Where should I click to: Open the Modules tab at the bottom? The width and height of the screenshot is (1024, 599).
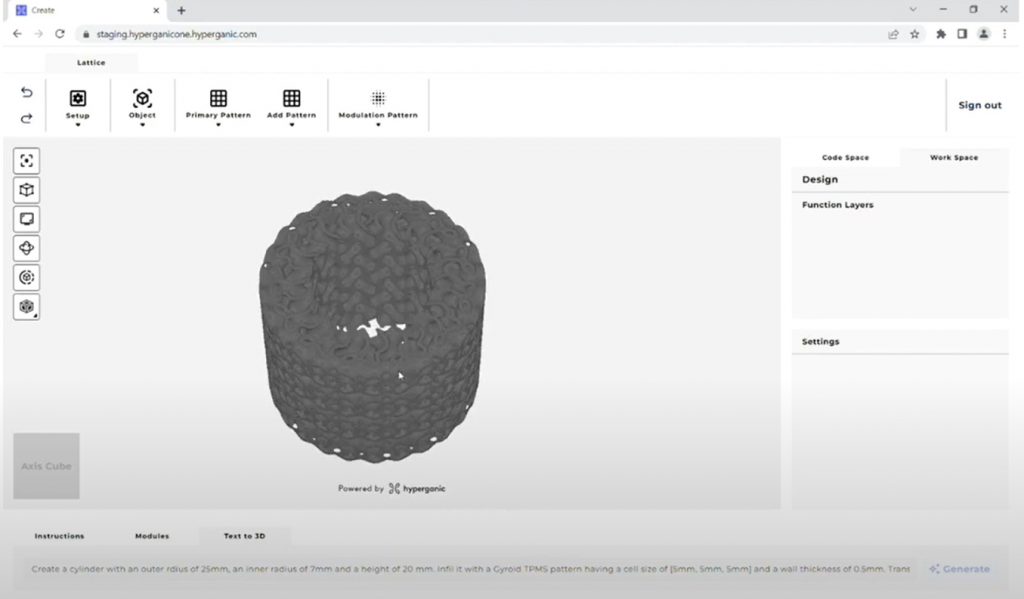coord(151,536)
